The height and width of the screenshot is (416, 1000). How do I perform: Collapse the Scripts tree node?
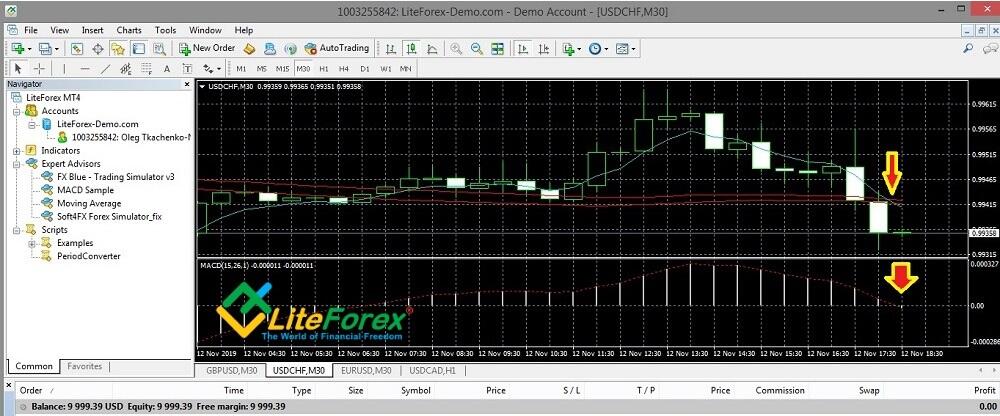pyautogui.click(x=17, y=230)
